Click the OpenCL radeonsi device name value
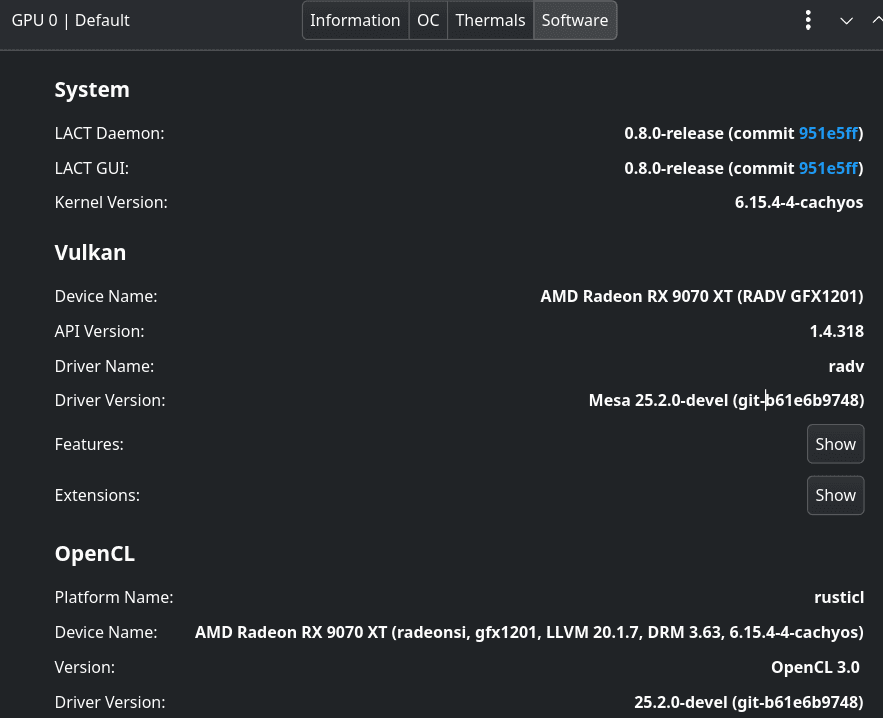The width and height of the screenshot is (883, 718). tap(529, 632)
